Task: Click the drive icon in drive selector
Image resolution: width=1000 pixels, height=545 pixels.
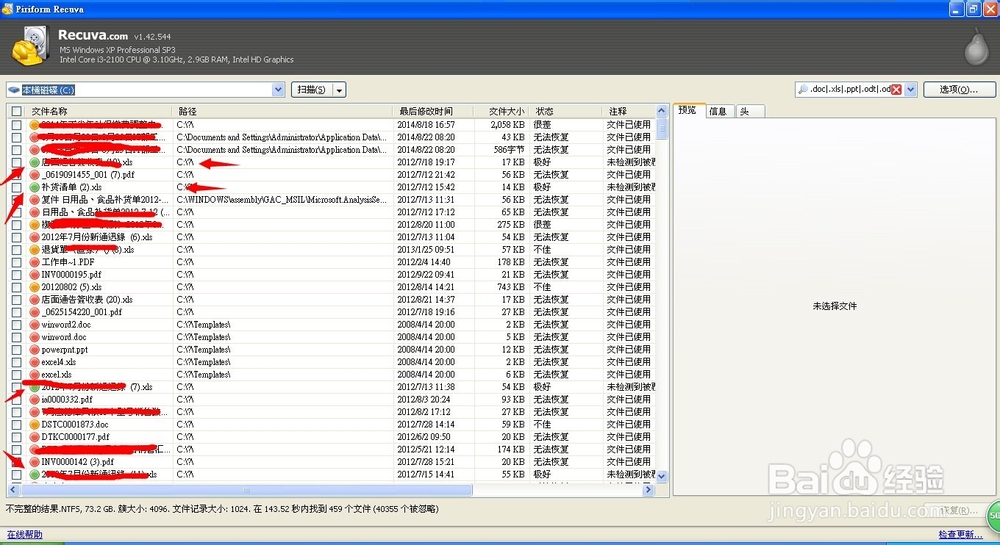Action: tap(14, 90)
